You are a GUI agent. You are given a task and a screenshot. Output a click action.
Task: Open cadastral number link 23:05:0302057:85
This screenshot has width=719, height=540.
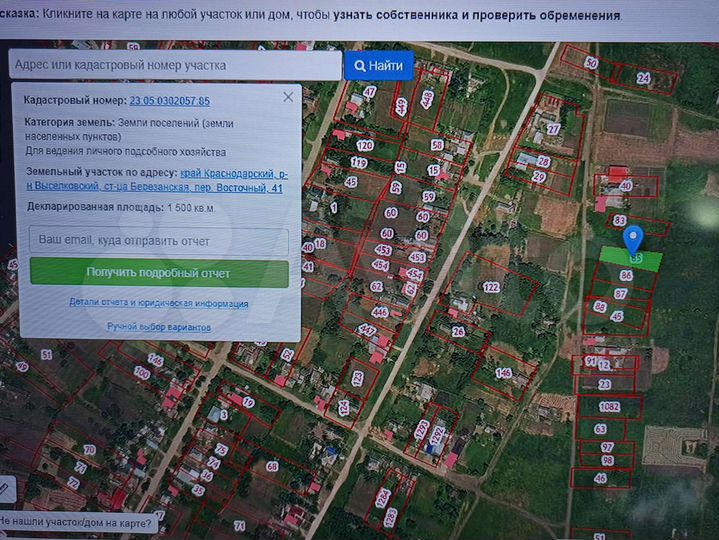[169, 101]
